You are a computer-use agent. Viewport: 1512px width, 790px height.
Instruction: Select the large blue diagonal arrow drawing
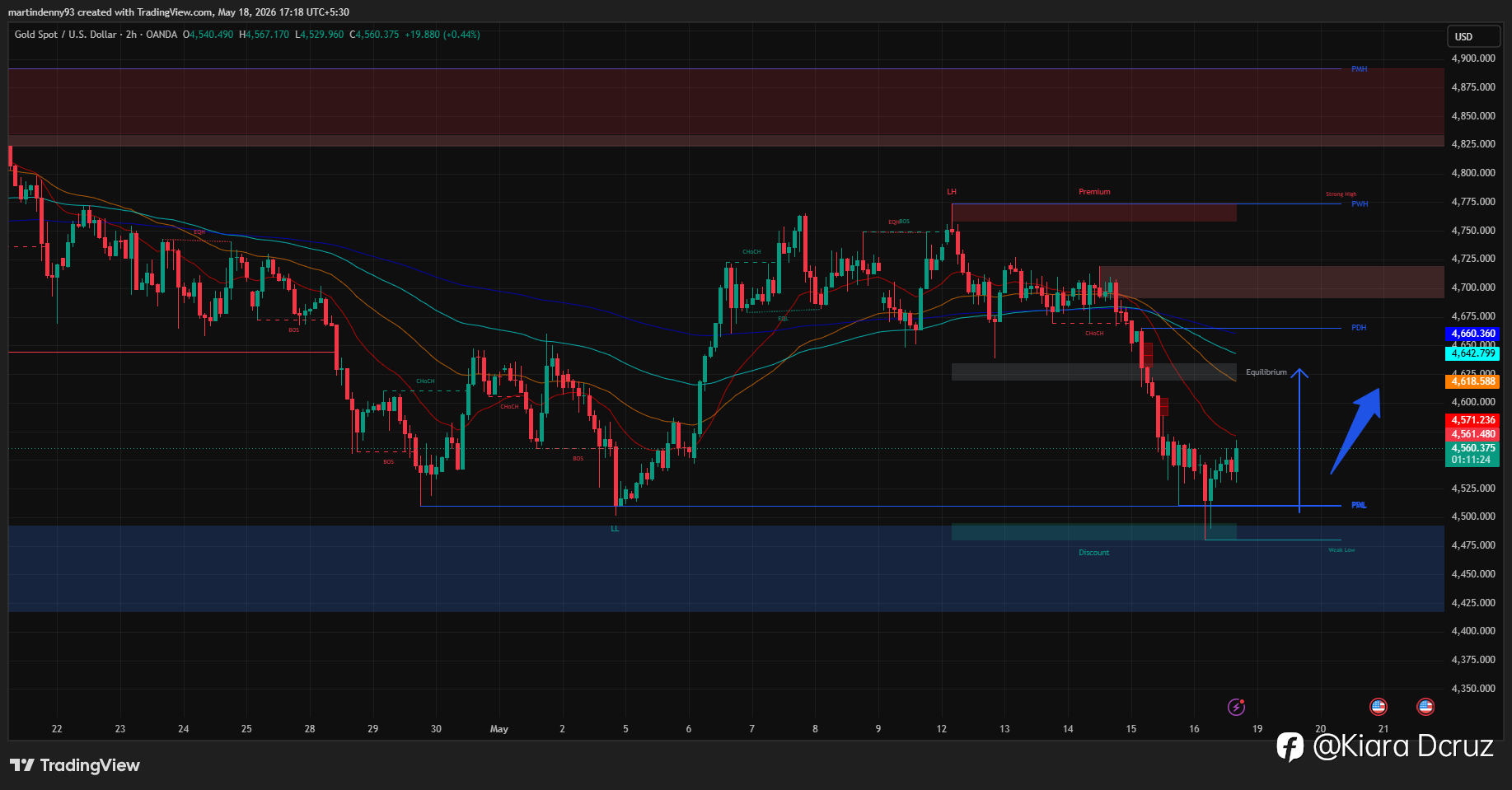(1356, 431)
